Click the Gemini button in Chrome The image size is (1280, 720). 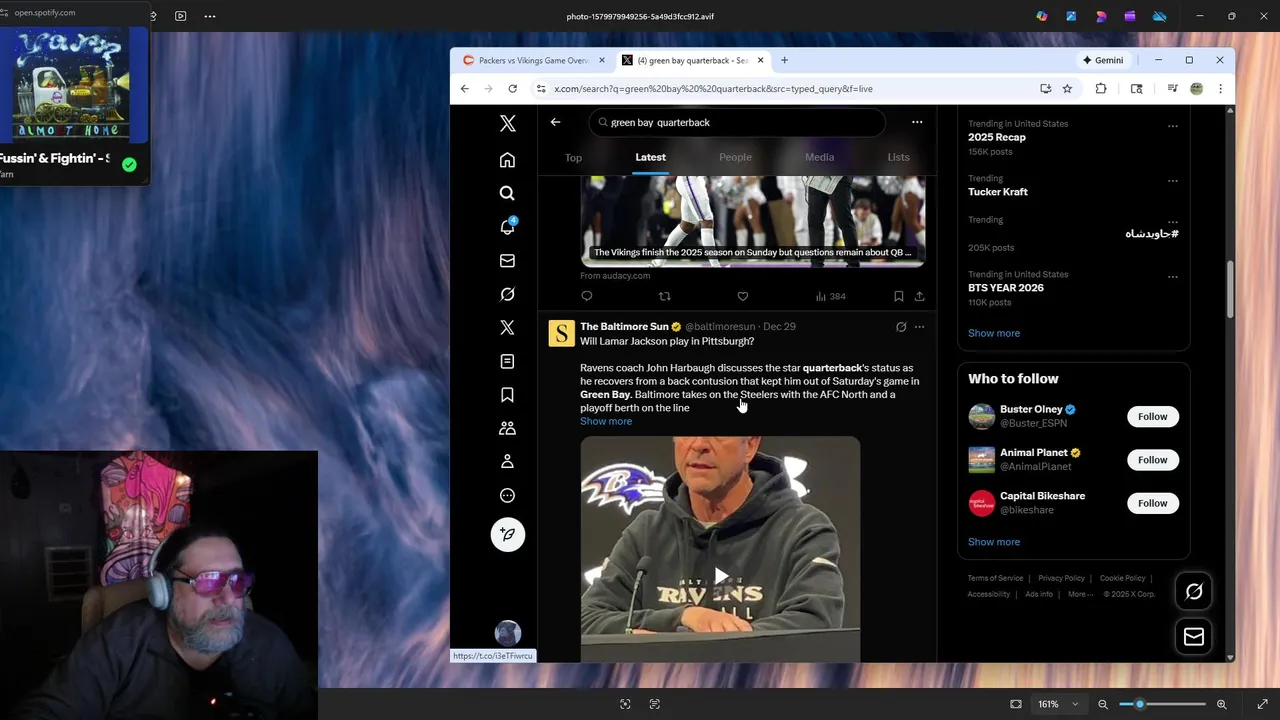1103,60
